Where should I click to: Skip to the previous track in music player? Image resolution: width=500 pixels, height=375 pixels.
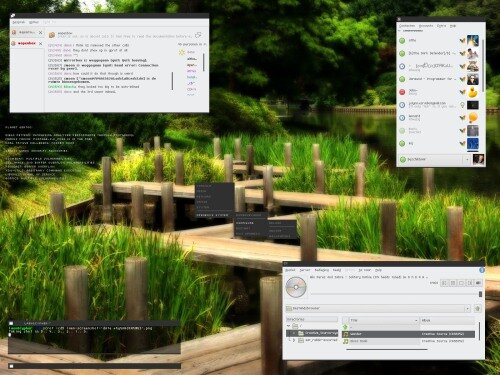click(x=444, y=283)
